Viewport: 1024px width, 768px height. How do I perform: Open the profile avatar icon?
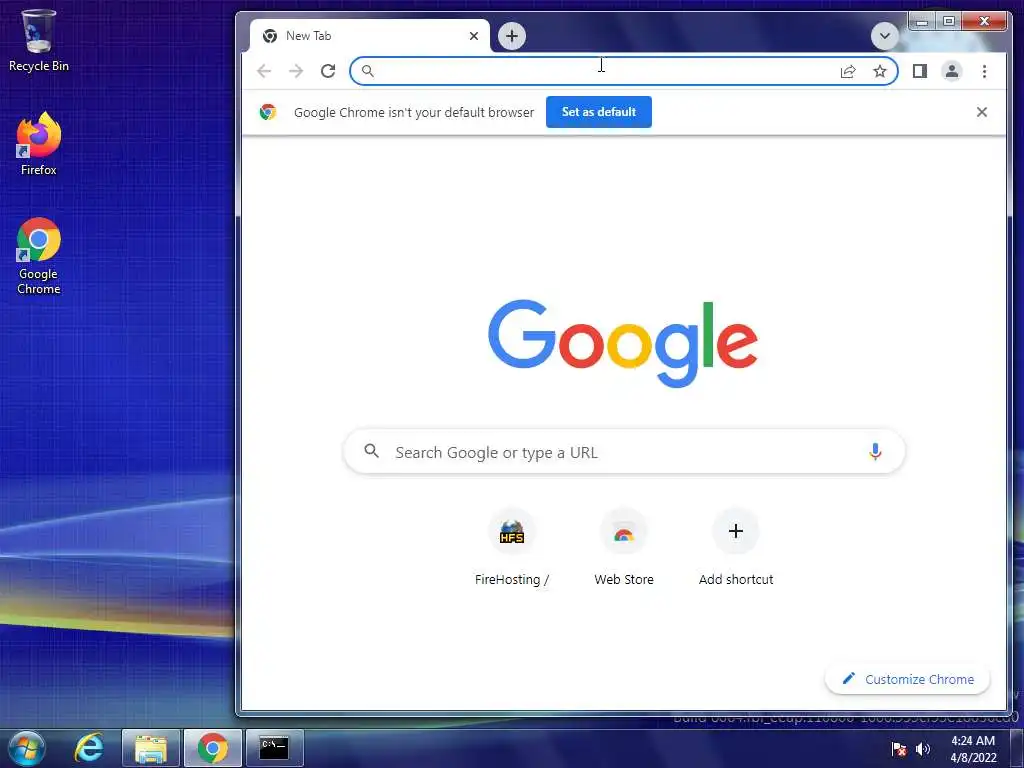click(952, 71)
